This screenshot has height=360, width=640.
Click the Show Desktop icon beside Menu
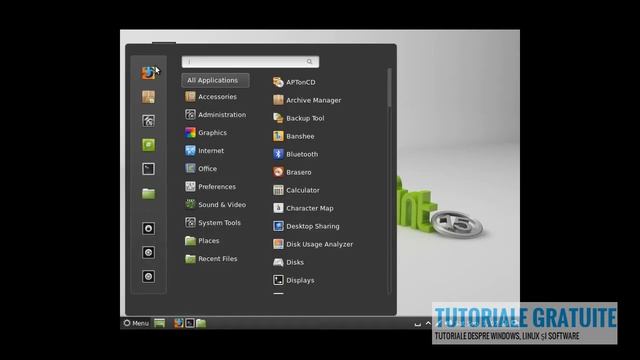pyautogui.click(x=160, y=323)
